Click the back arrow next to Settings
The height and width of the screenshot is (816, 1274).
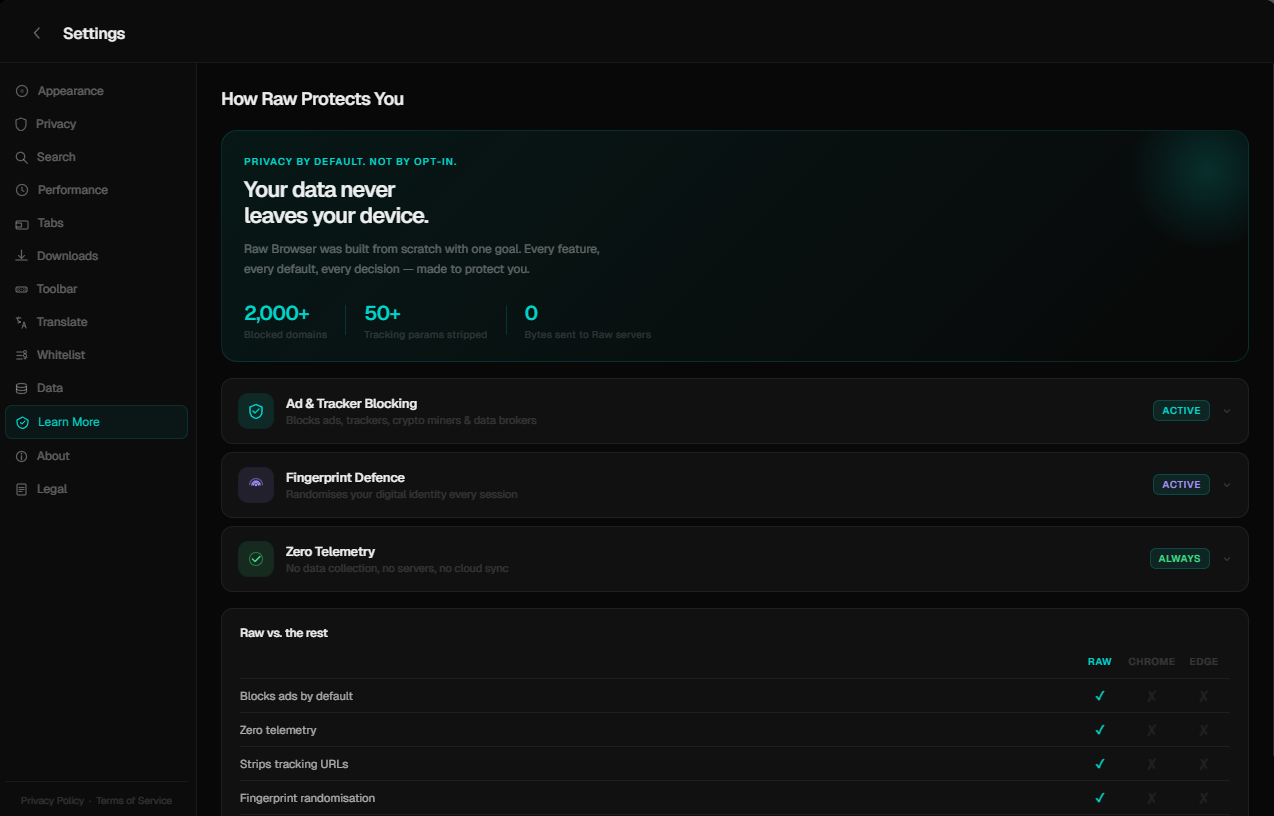[x=36, y=32]
